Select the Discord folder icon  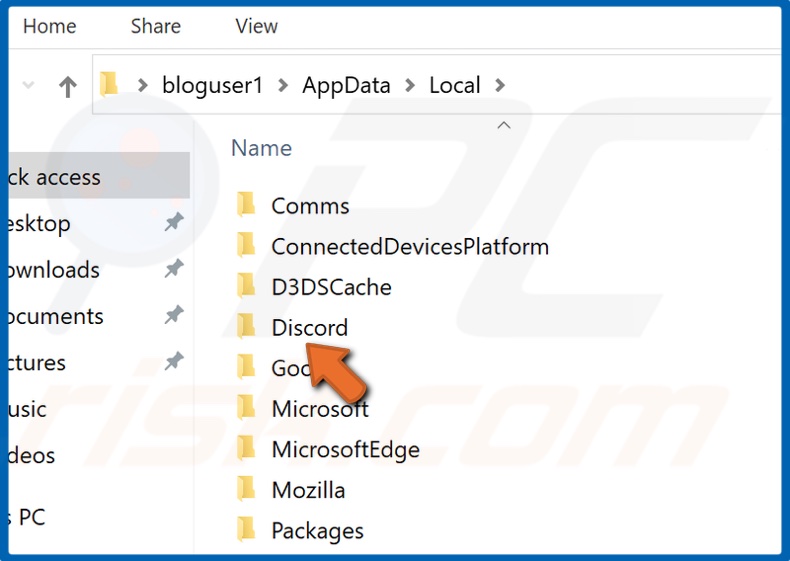[246, 326]
